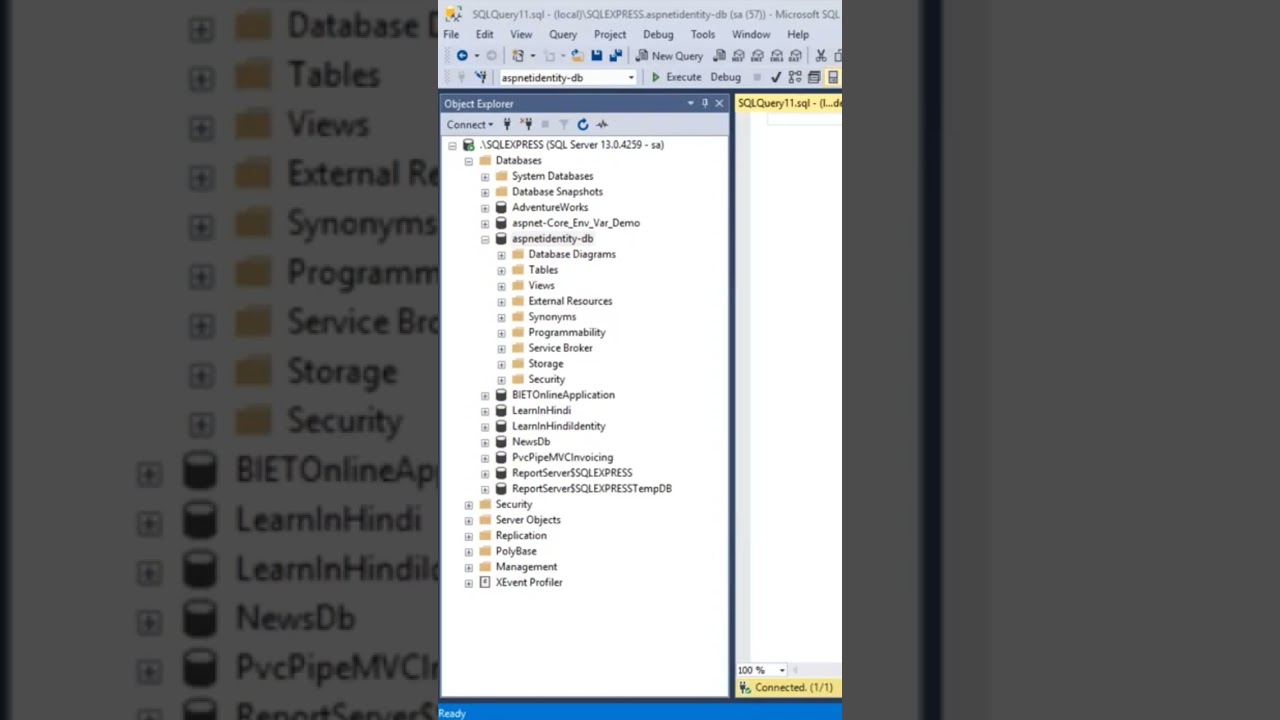The image size is (1280, 720).
Task: Select the LearnInHindiIdentity database
Action: (558, 426)
